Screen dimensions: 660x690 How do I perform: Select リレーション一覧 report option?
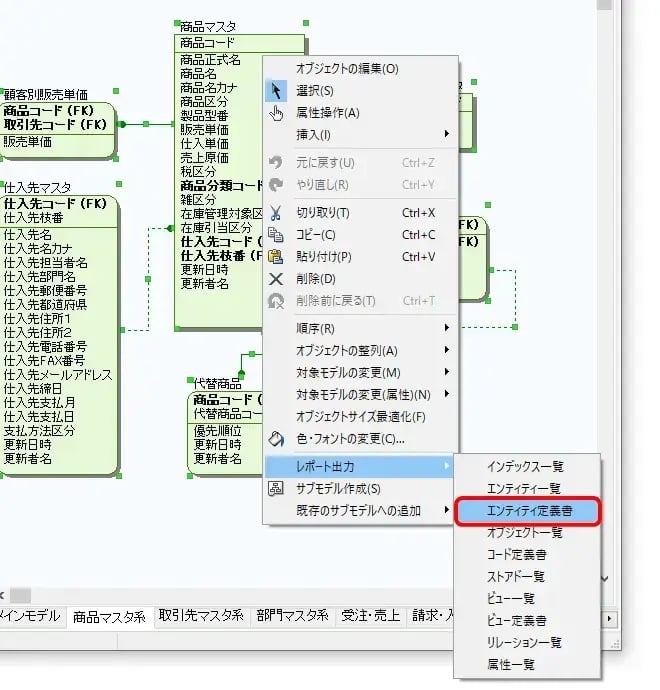tap(524, 642)
